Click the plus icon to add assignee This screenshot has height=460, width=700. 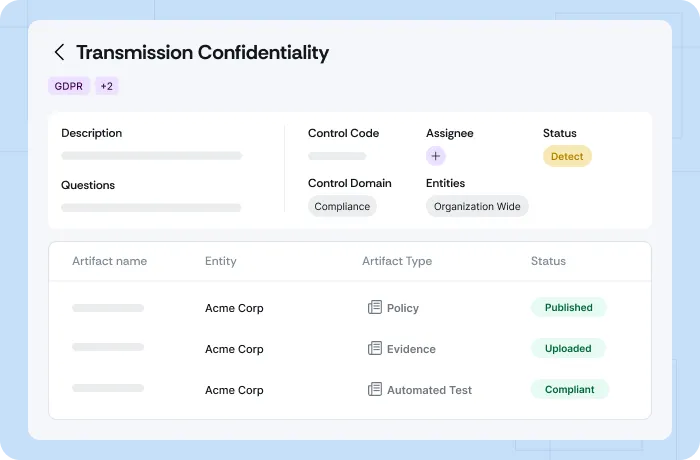pos(435,156)
